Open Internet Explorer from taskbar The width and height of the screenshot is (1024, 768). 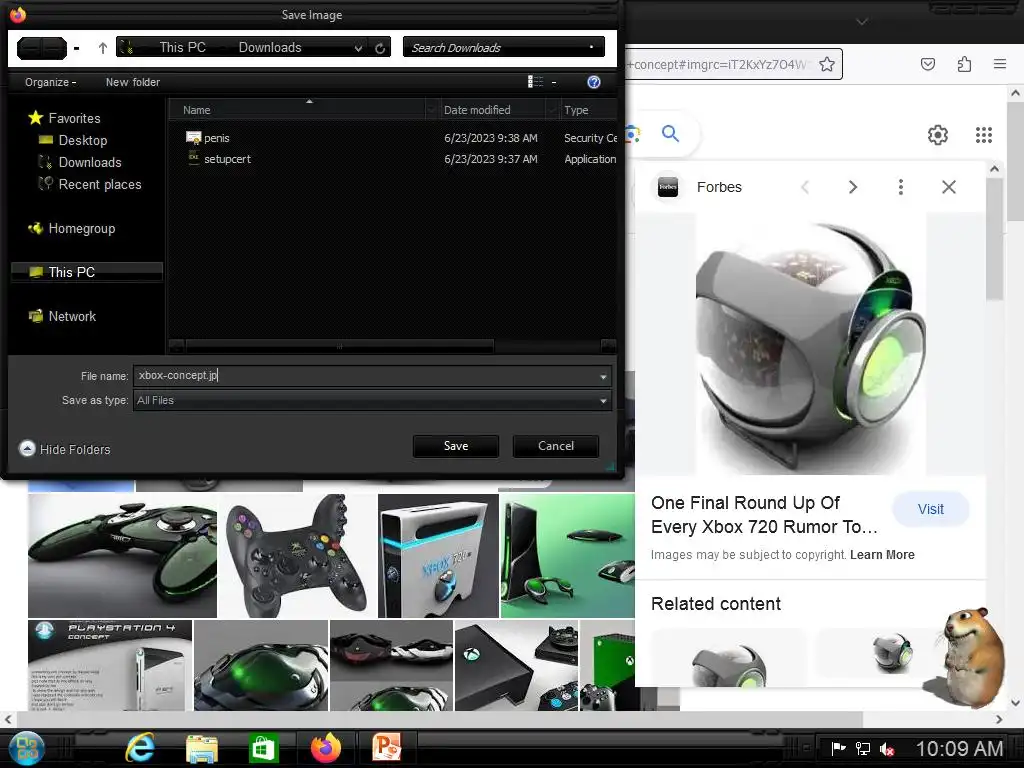(x=140, y=748)
